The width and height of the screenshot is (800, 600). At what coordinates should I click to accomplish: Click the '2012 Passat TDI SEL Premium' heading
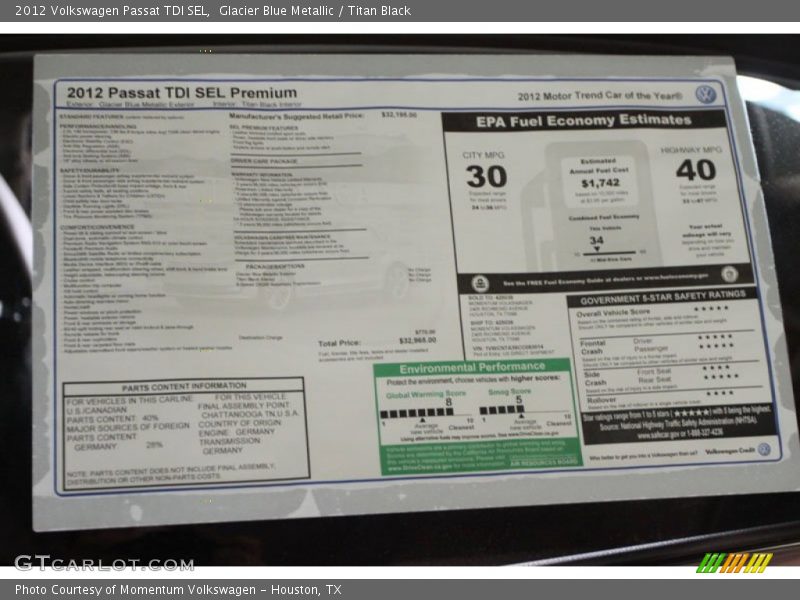pyautogui.click(x=182, y=93)
